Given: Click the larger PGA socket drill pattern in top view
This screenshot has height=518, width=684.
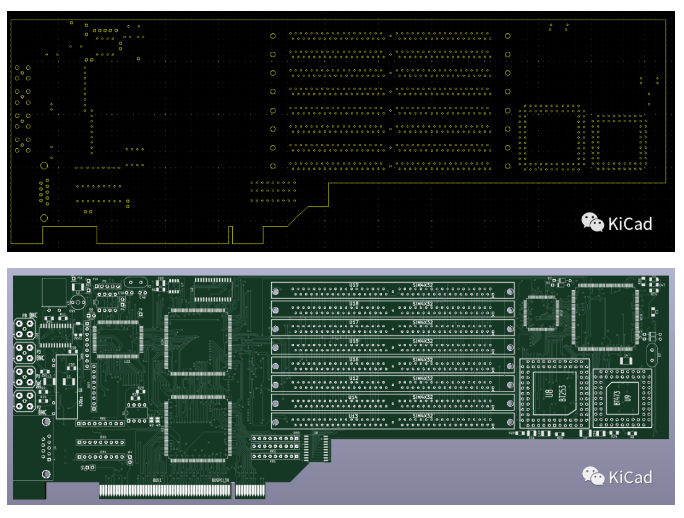Looking at the screenshot, I should (x=549, y=138).
